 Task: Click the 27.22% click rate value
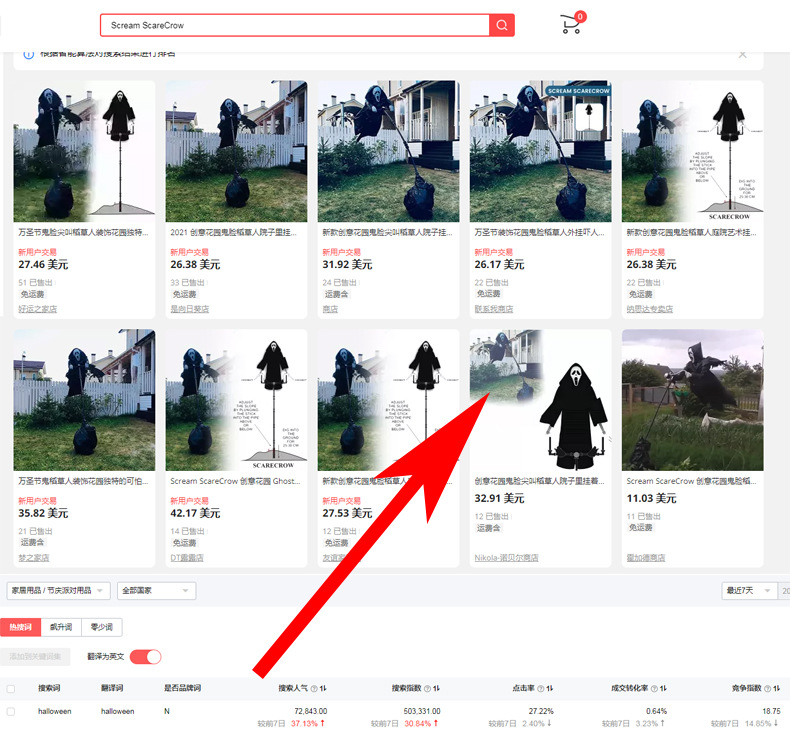(x=541, y=711)
